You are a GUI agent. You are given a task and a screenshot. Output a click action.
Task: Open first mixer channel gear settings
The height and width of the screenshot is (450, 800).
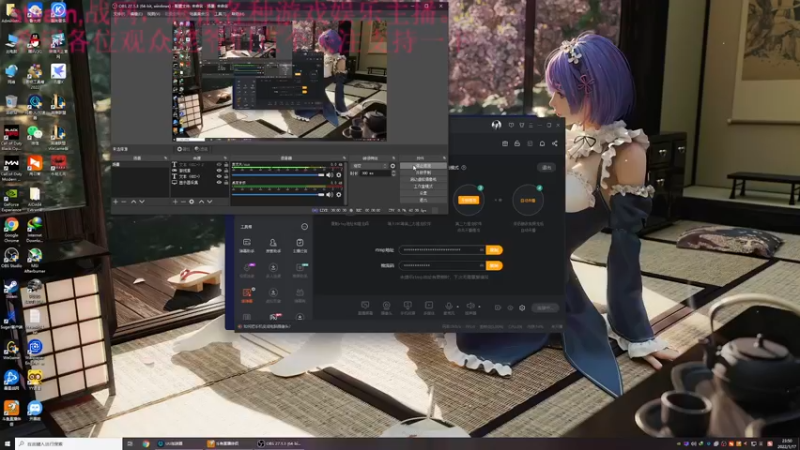pos(339,175)
